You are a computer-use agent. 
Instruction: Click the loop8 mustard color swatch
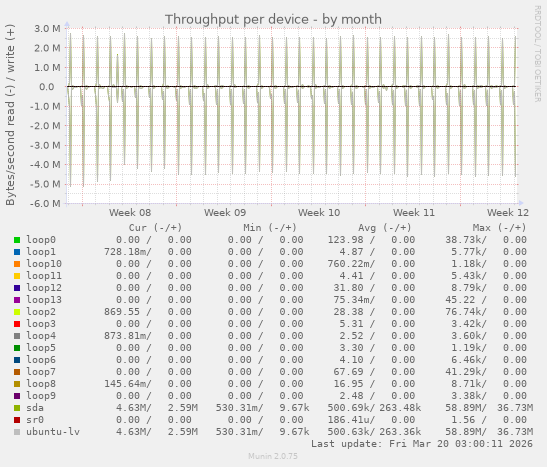[x=17, y=384]
